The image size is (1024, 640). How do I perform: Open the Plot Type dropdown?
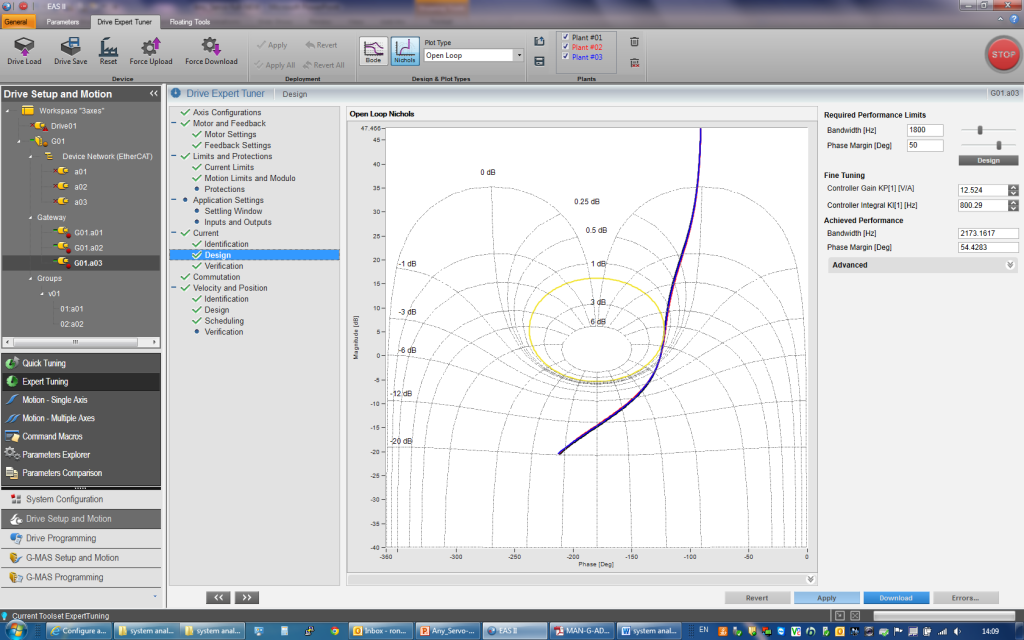pyautogui.click(x=518, y=56)
